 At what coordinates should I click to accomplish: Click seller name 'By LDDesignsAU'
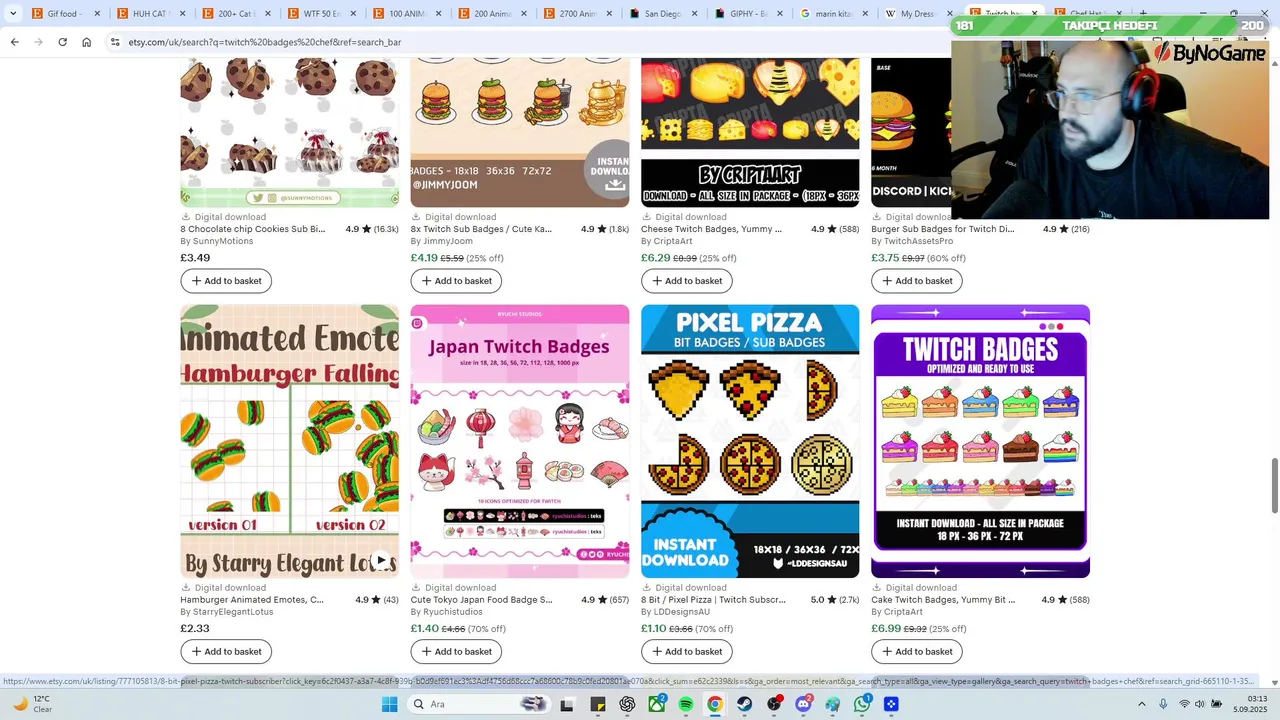point(675,612)
